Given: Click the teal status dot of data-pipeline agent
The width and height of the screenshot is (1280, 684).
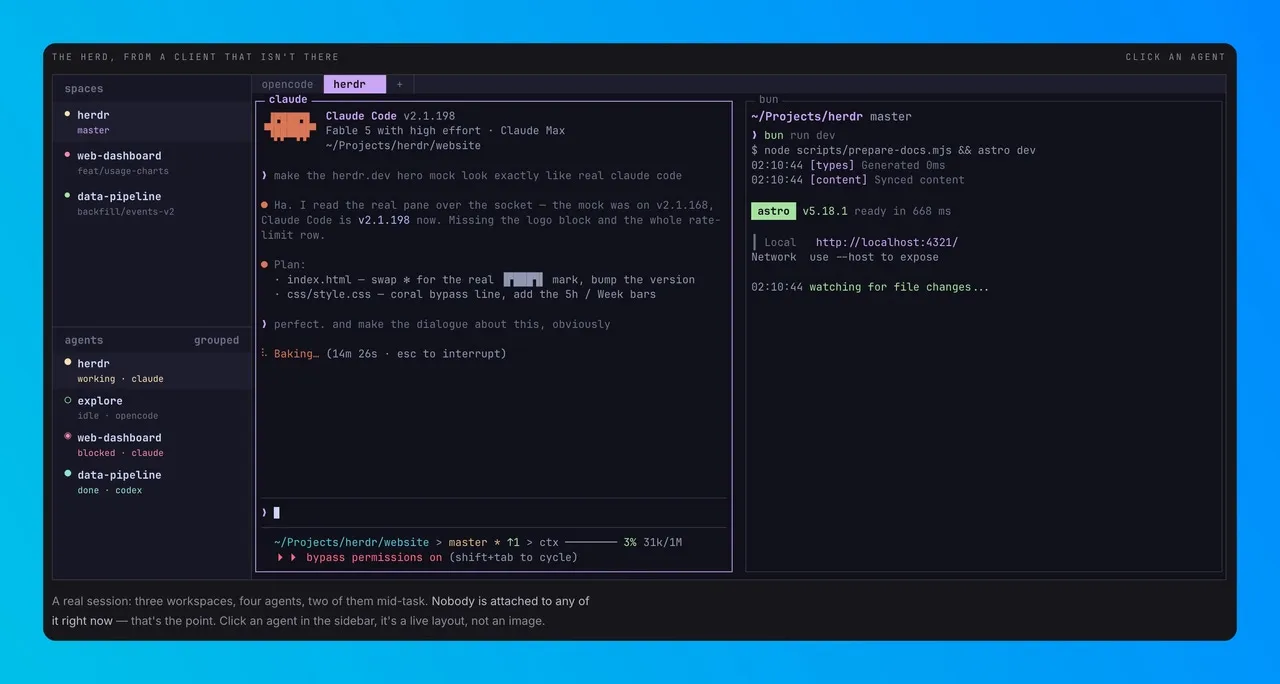Looking at the screenshot, I should tap(68, 474).
